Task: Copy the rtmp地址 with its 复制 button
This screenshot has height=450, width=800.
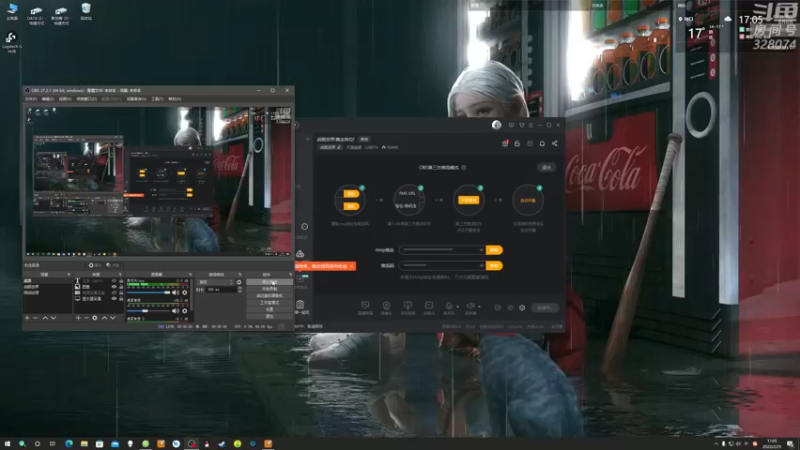Action: tap(494, 250)
